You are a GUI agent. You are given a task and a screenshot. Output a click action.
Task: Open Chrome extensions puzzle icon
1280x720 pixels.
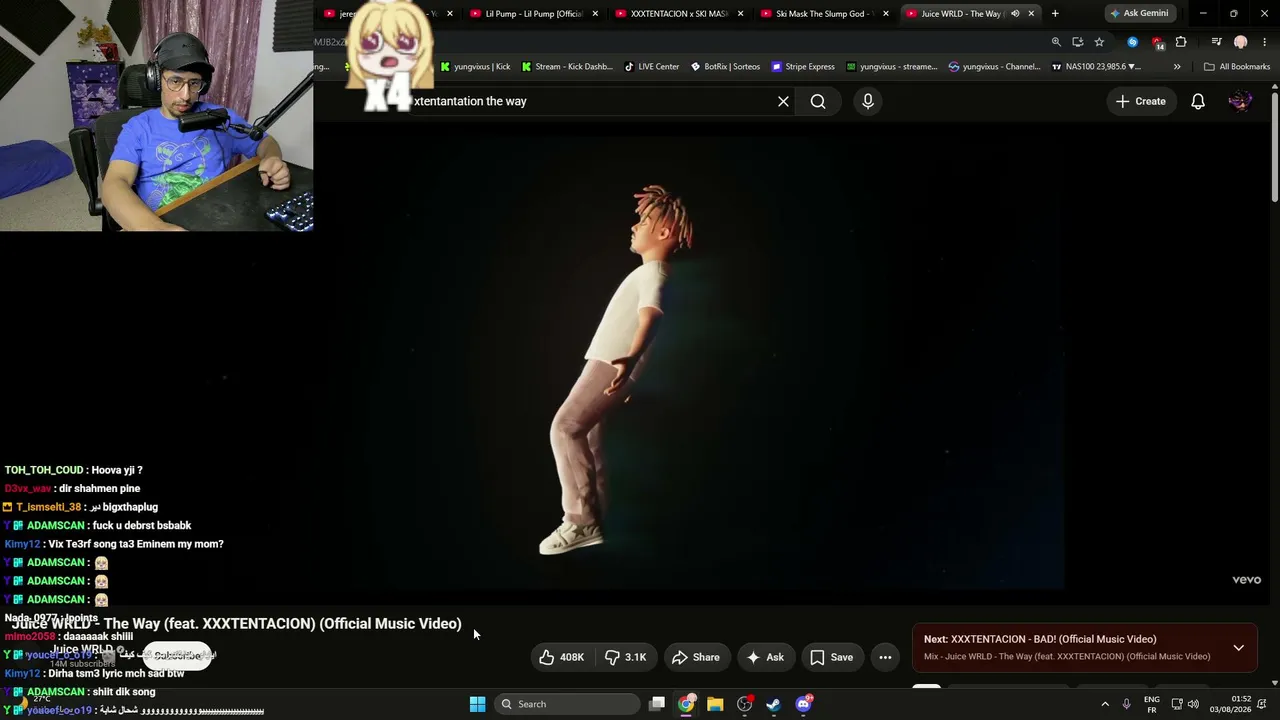1181,42
